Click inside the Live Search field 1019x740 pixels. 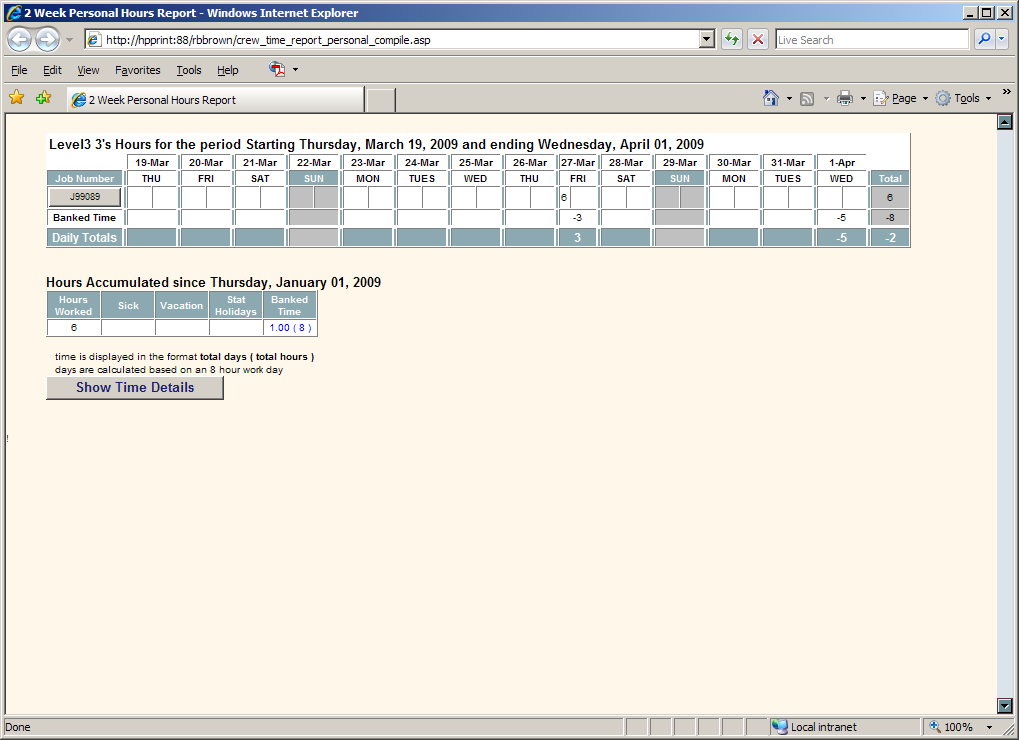870,40
